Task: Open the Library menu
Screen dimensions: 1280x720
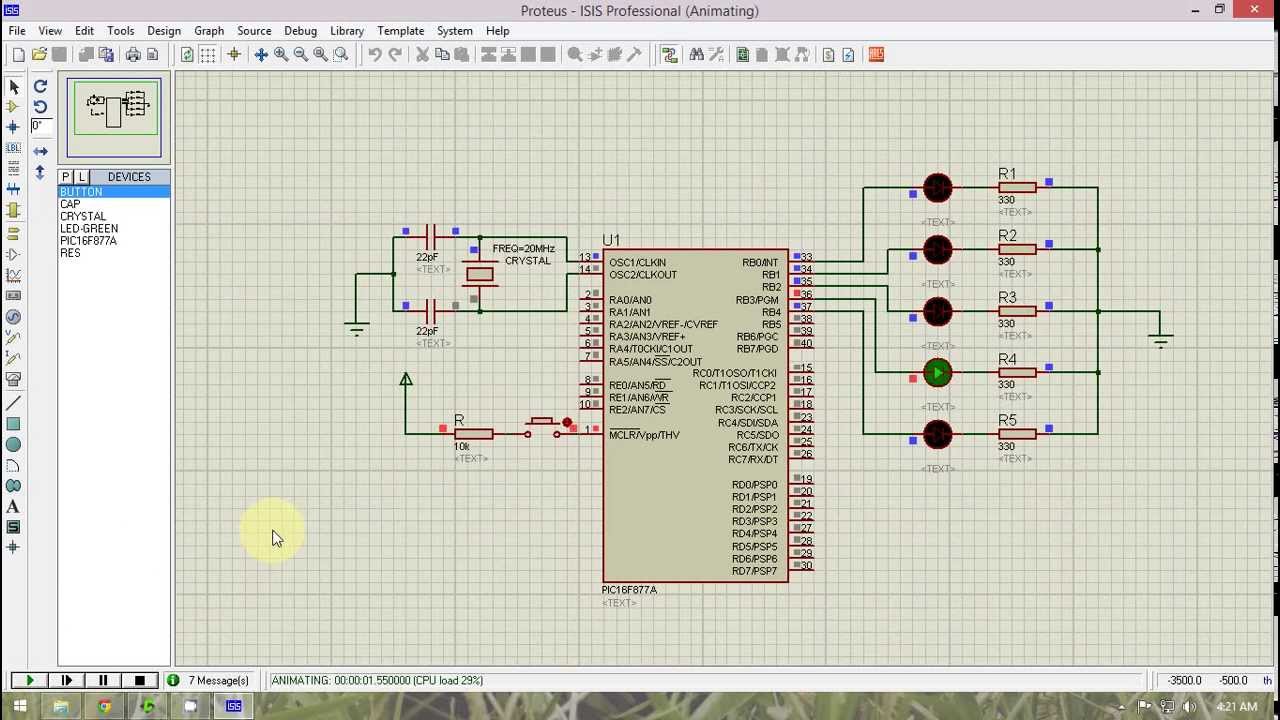Action: click(x=347, y=31)
